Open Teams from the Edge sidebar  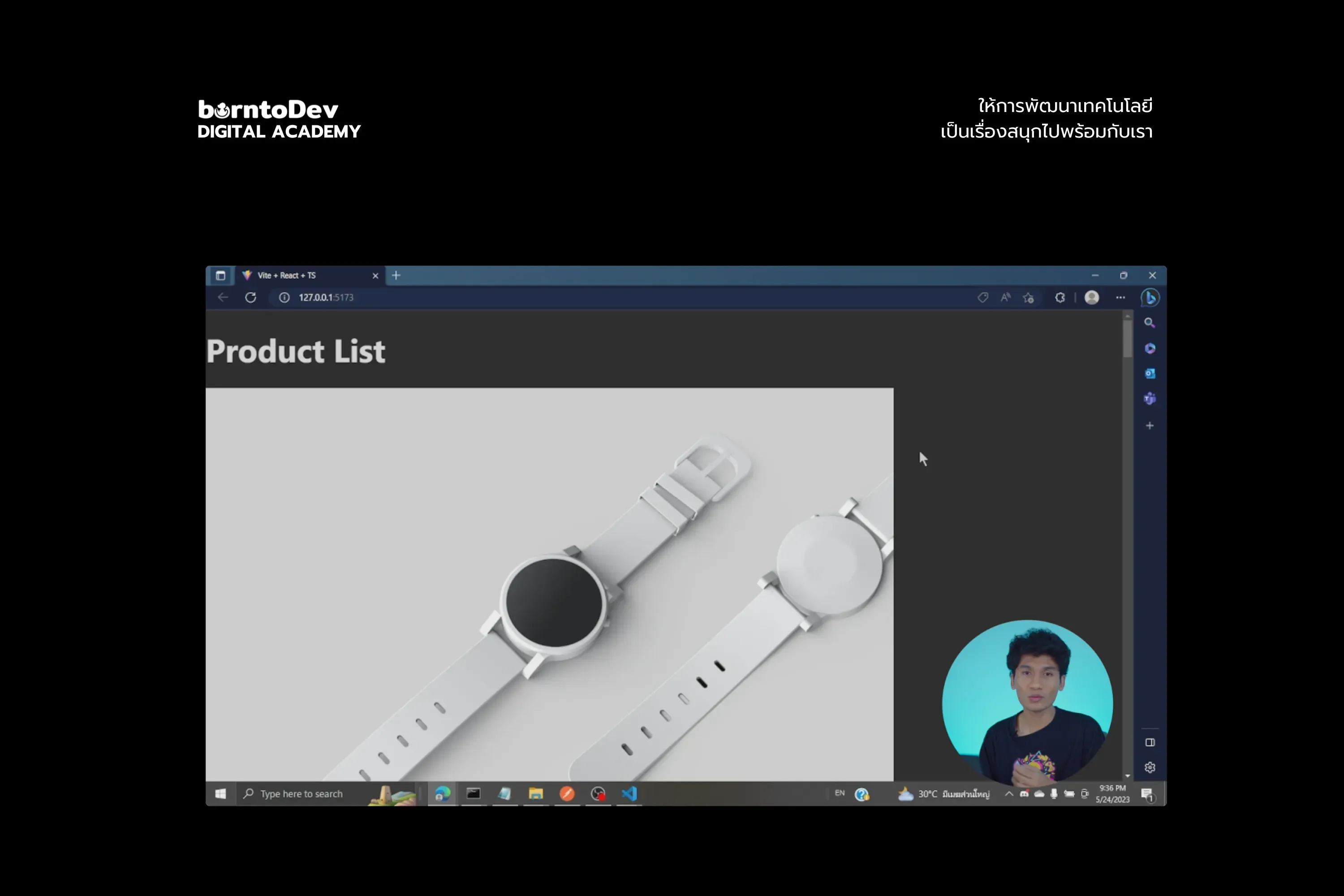(1150, 399)
